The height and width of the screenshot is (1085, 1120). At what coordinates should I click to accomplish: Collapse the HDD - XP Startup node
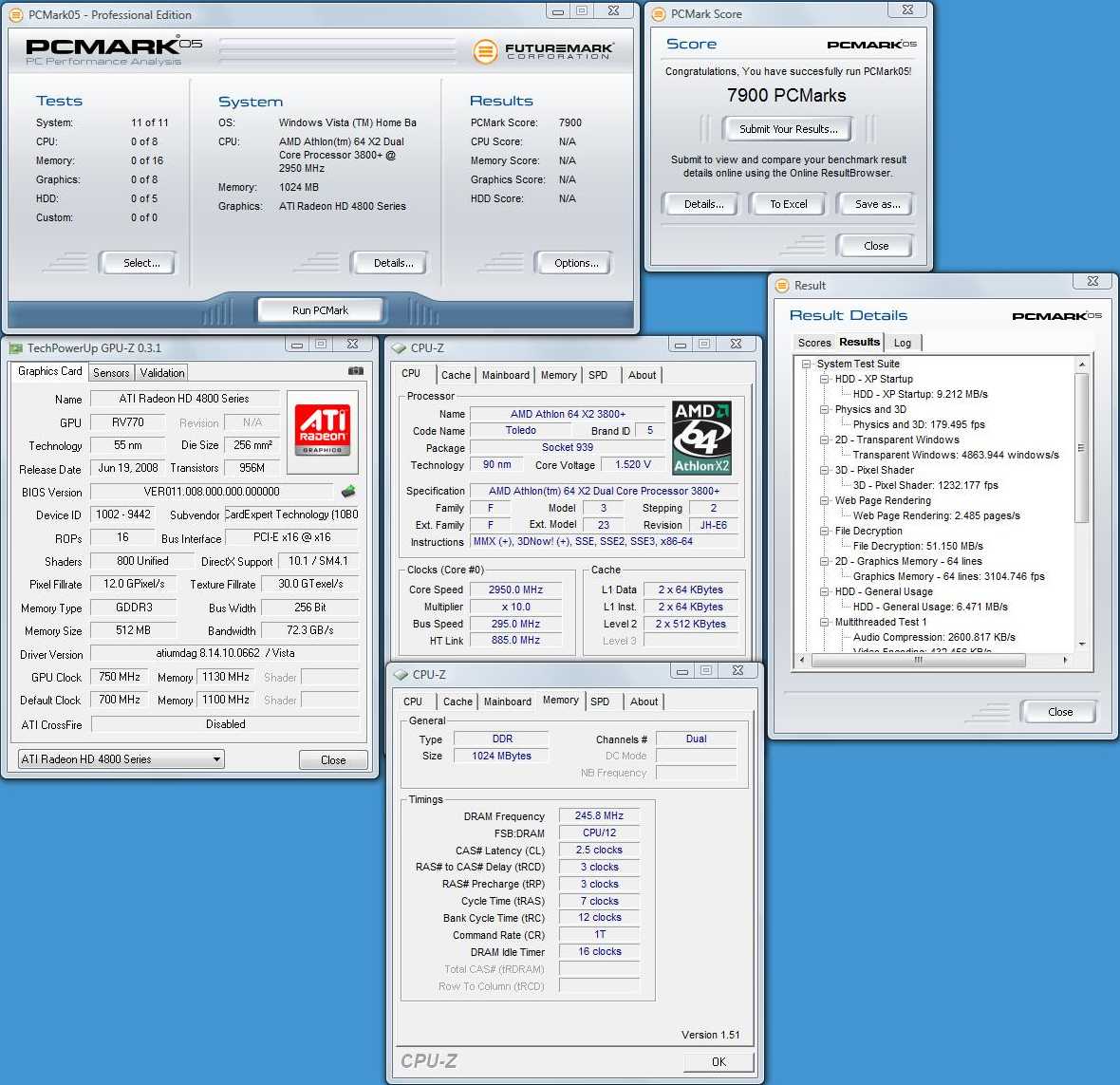(x=824, y=380)
